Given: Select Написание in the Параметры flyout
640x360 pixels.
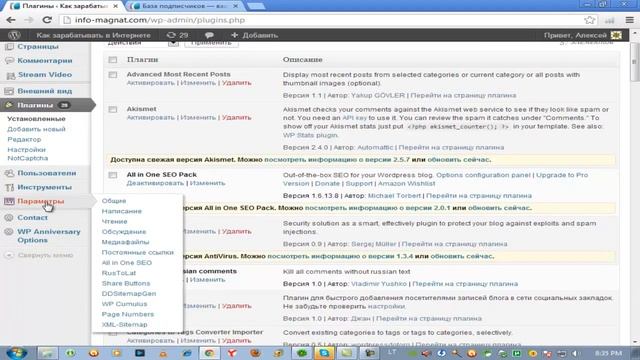Looking at the screenshot, I should tap(122, 211).
